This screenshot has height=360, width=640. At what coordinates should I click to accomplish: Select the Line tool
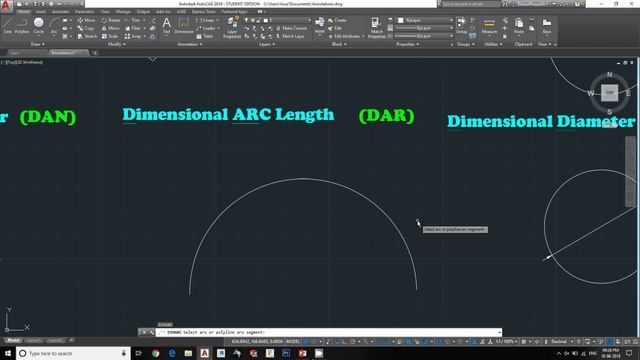point(7,25)
